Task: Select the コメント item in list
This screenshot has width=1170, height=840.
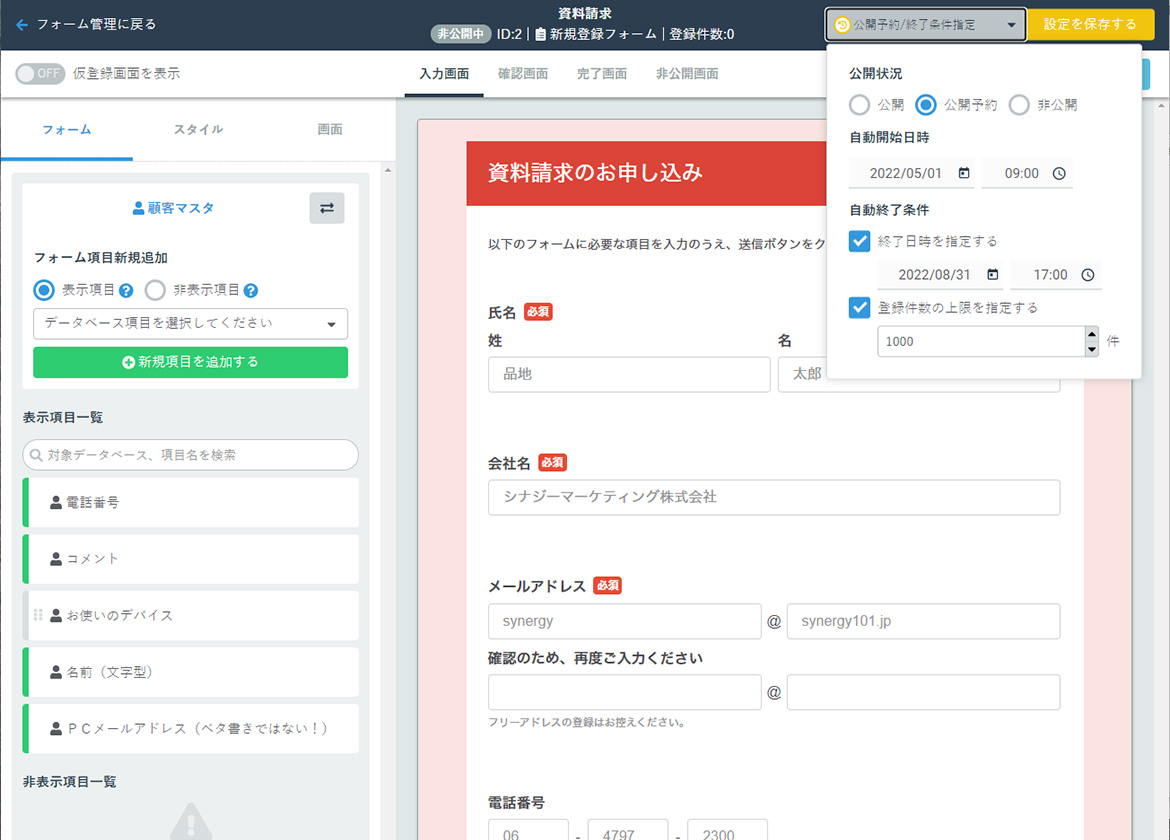Action: click(x=190, y=559)
